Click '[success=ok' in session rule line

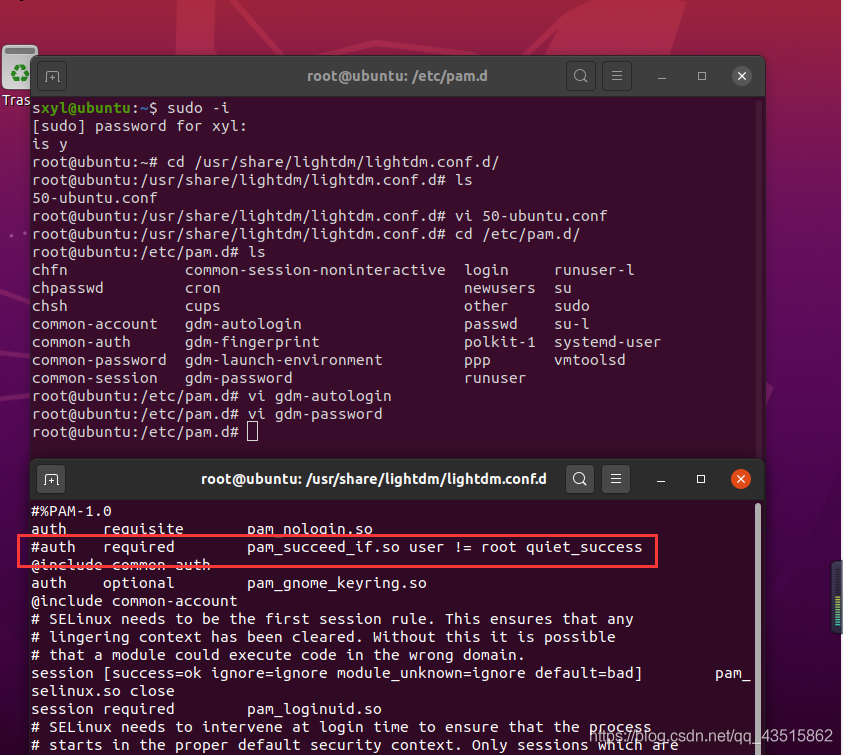coord(152,673)
